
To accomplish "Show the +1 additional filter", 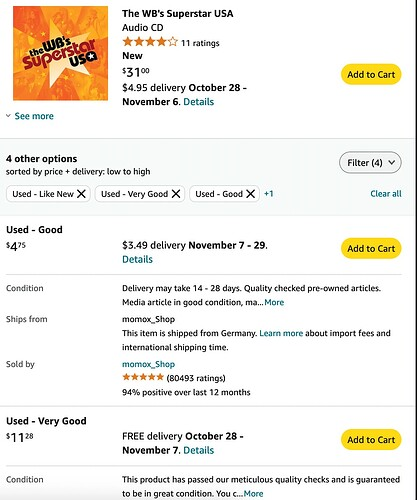I will (269, 194).
